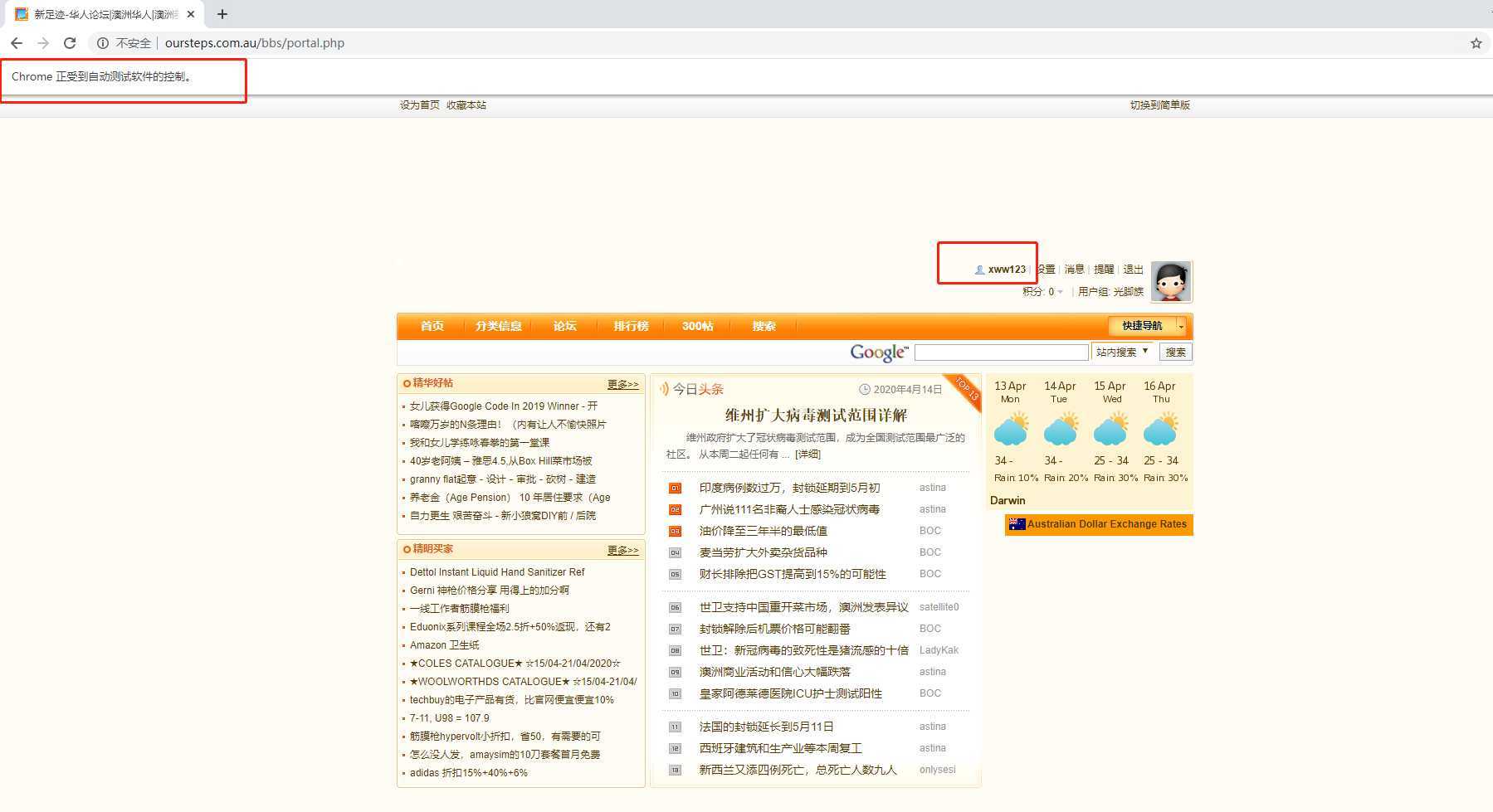Click the browser address bar URL

tap(255, 43)
